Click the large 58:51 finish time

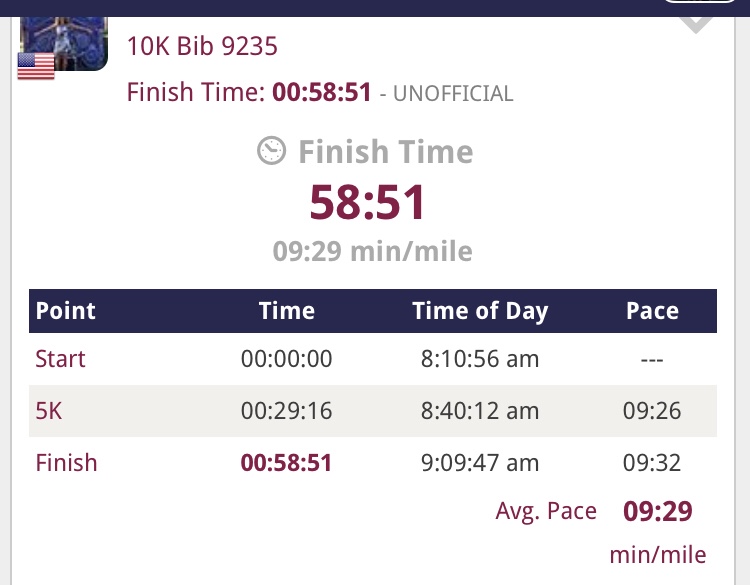pos(368,203)
